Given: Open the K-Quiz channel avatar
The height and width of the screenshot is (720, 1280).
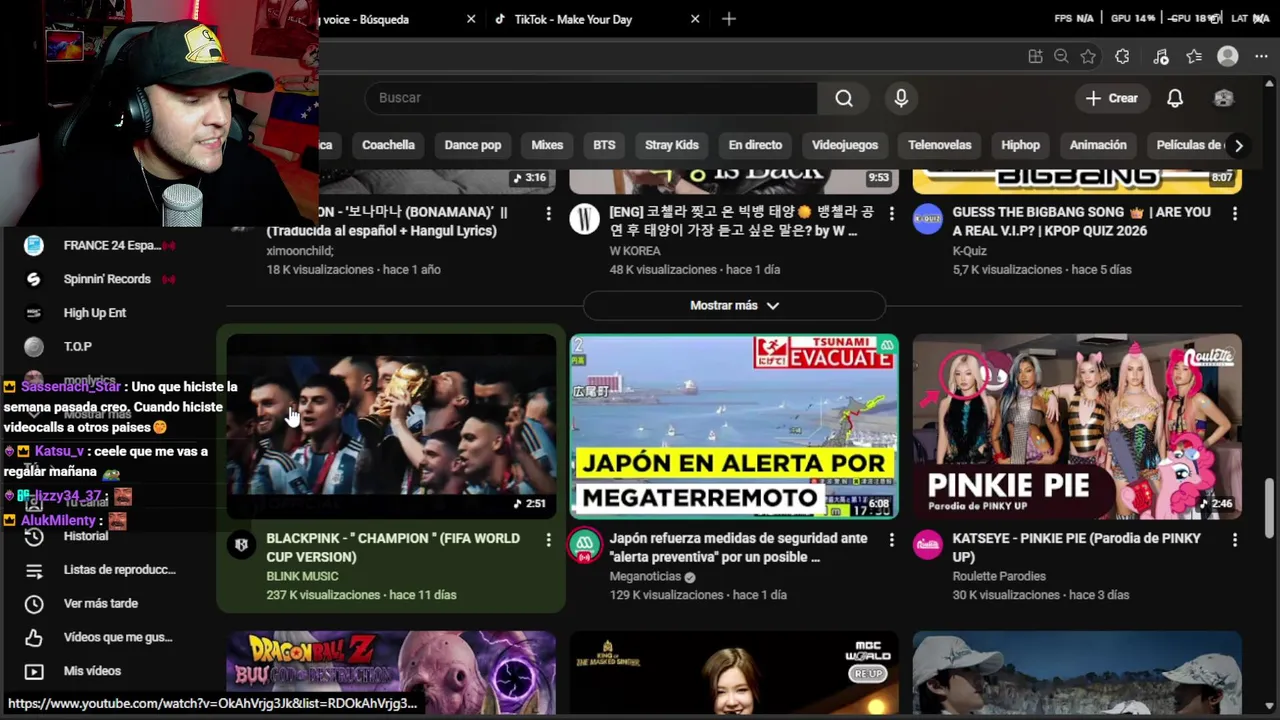Looking at the screenshot, I should [x=928, y=219].
